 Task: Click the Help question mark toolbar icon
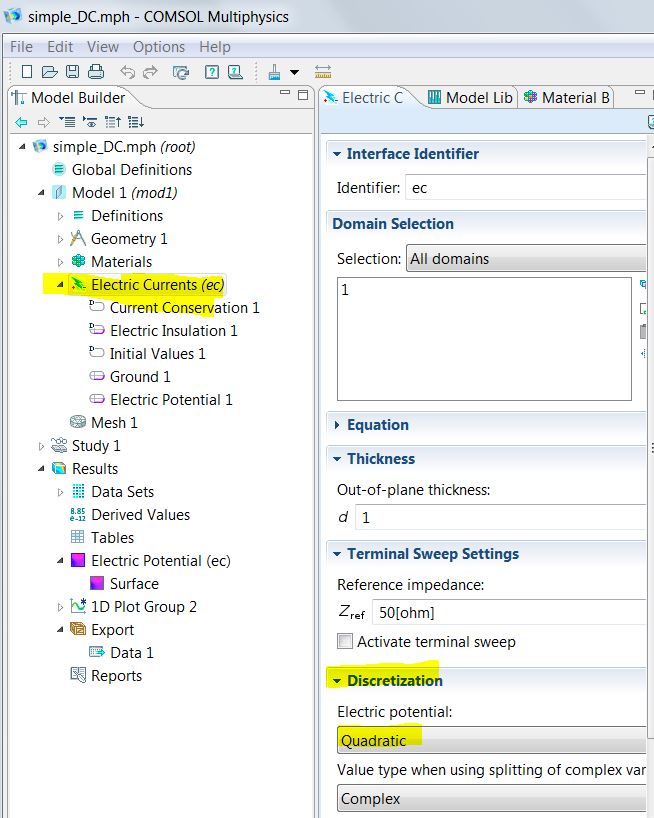pos(212,72)
